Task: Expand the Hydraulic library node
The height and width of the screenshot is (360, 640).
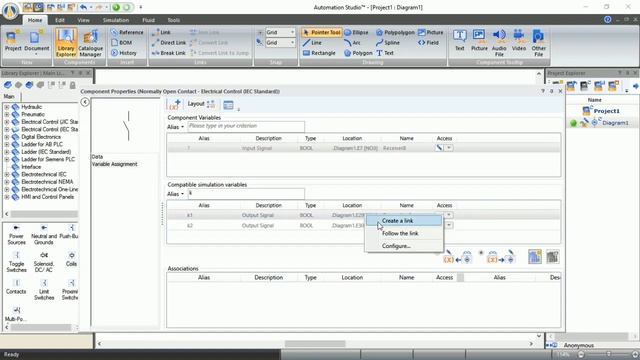Action: (7, 107)
